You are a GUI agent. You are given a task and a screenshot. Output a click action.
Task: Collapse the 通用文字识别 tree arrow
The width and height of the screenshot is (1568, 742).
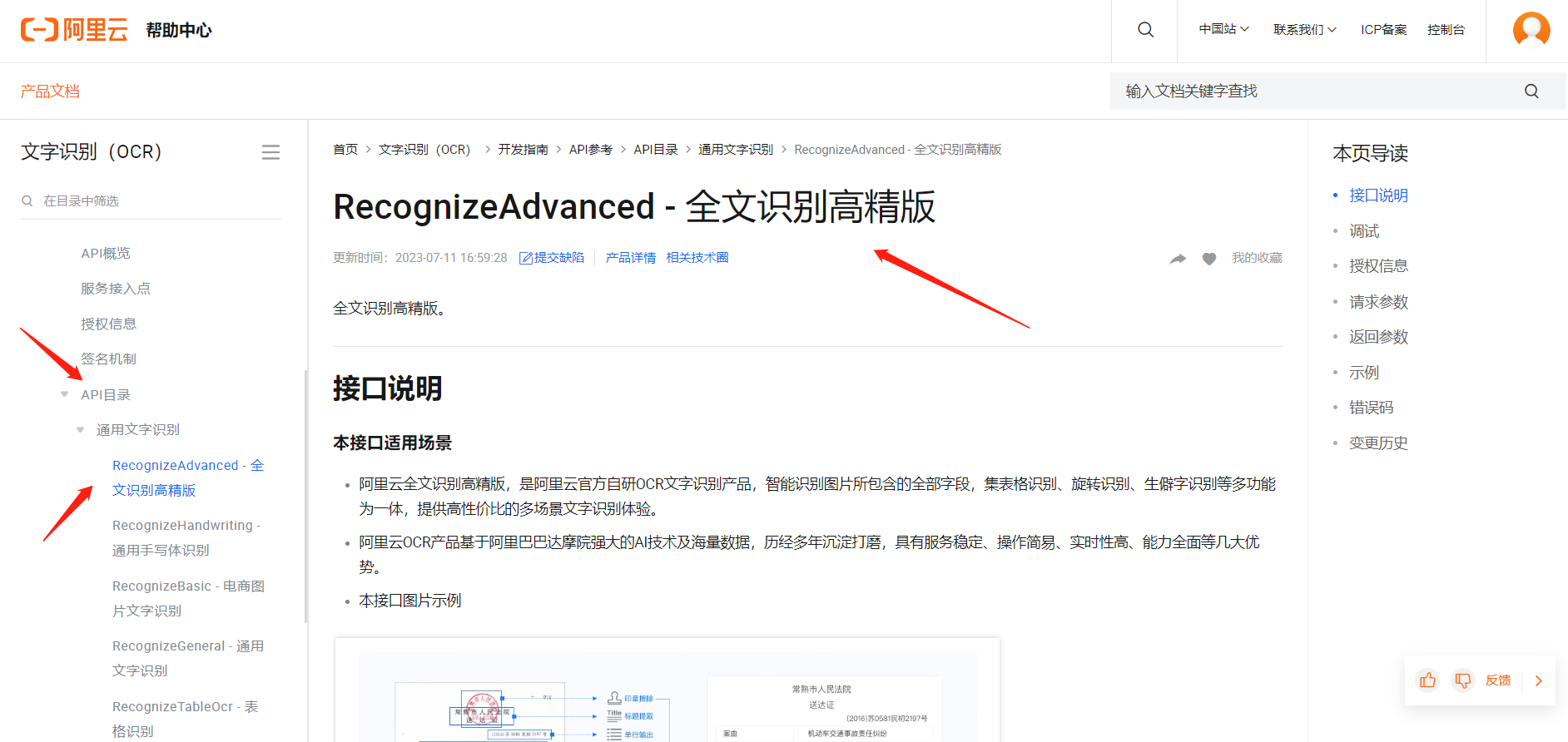[81, 430]
